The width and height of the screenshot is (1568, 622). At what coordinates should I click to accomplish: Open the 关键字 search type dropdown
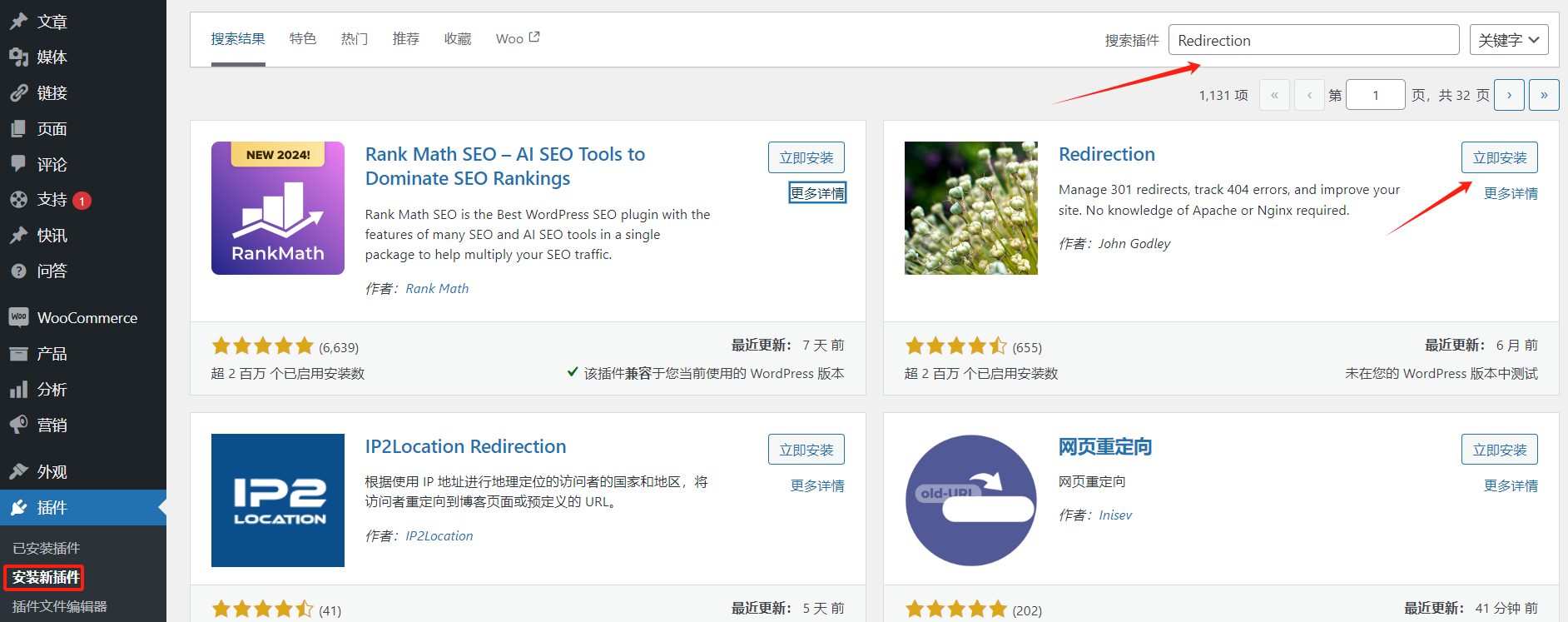pyautogui.click(x=1508, y=40)
